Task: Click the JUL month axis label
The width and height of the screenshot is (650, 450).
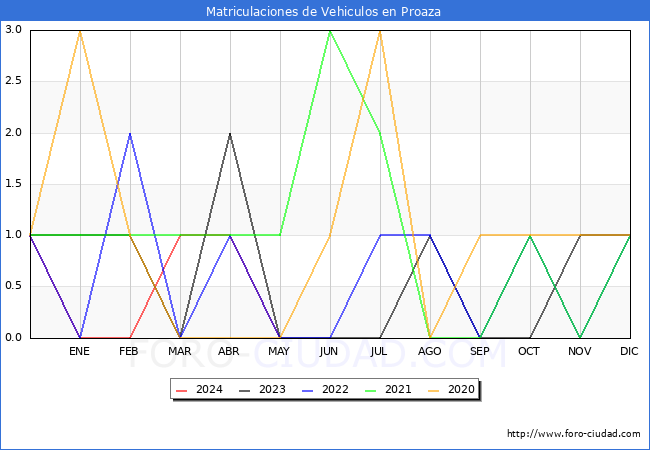Action: coord(379,351)
